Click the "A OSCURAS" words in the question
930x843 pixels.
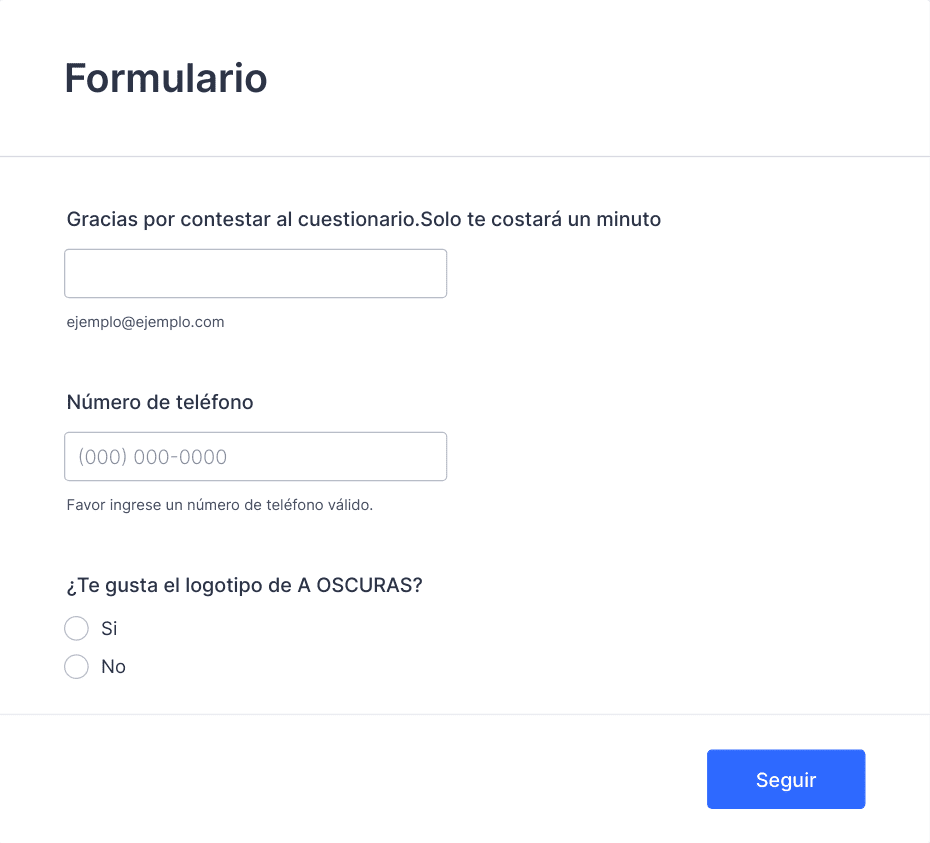pos(360,586)
